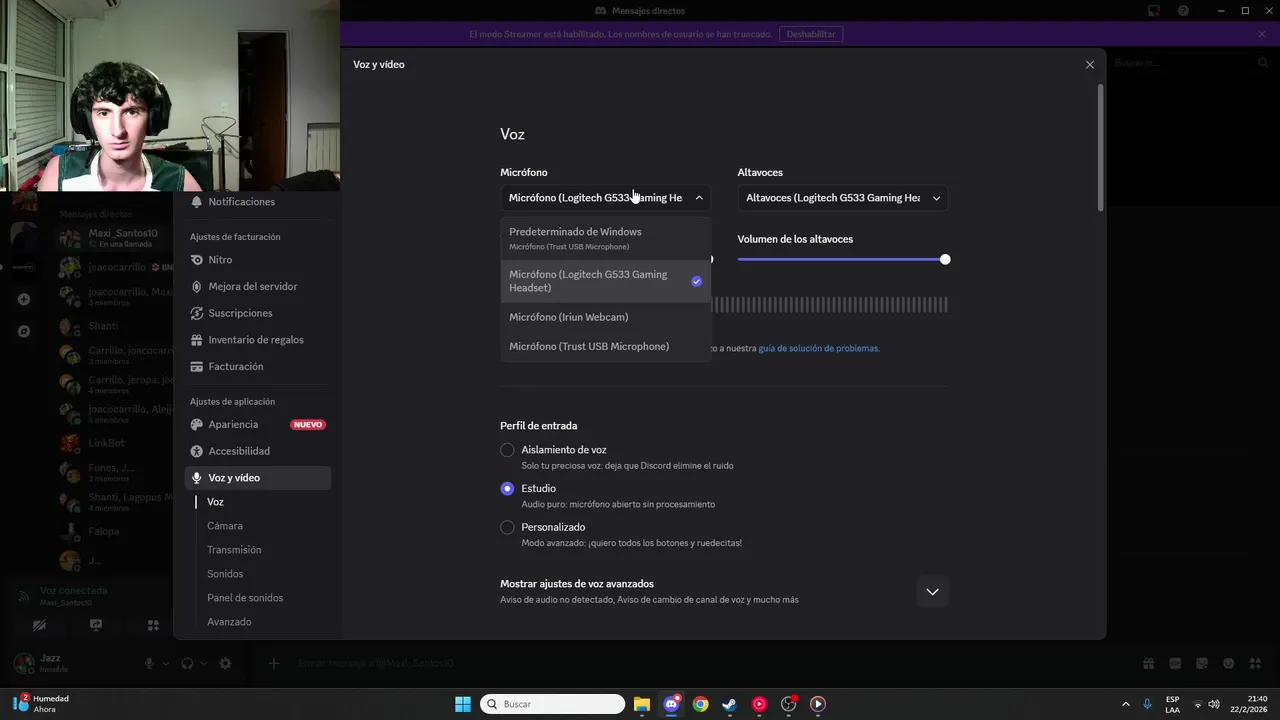
Task: Click the Mejora del servidor boost icon
Action: point(197,286)
